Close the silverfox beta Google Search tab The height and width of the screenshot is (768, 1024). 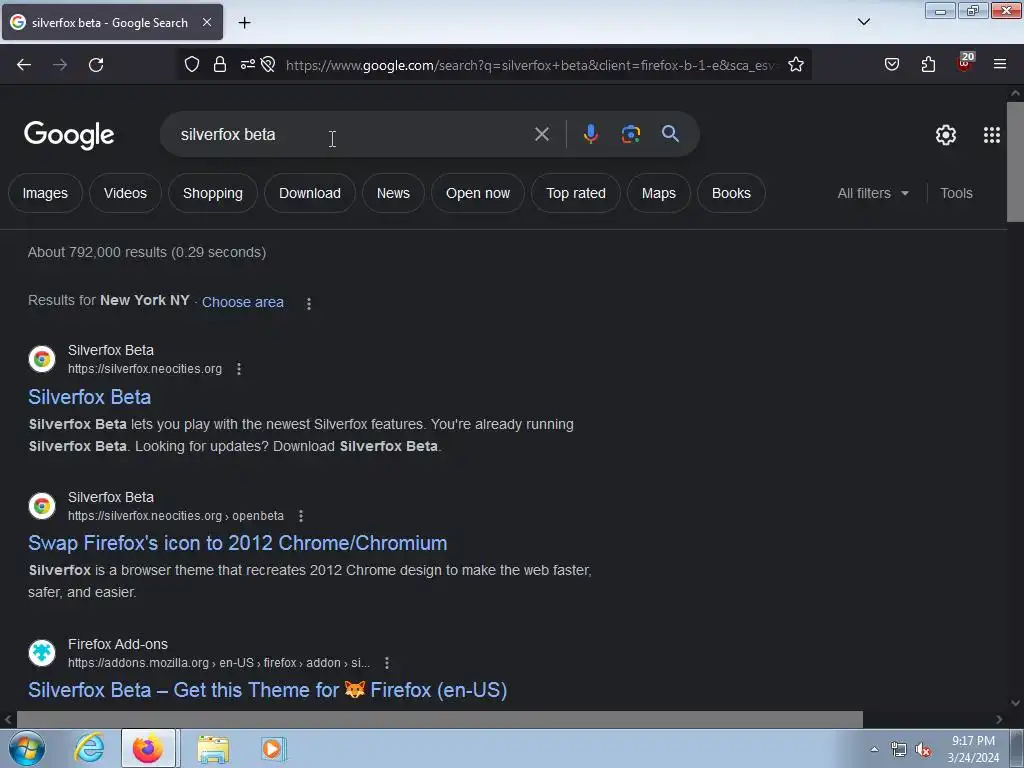[207, 22]
